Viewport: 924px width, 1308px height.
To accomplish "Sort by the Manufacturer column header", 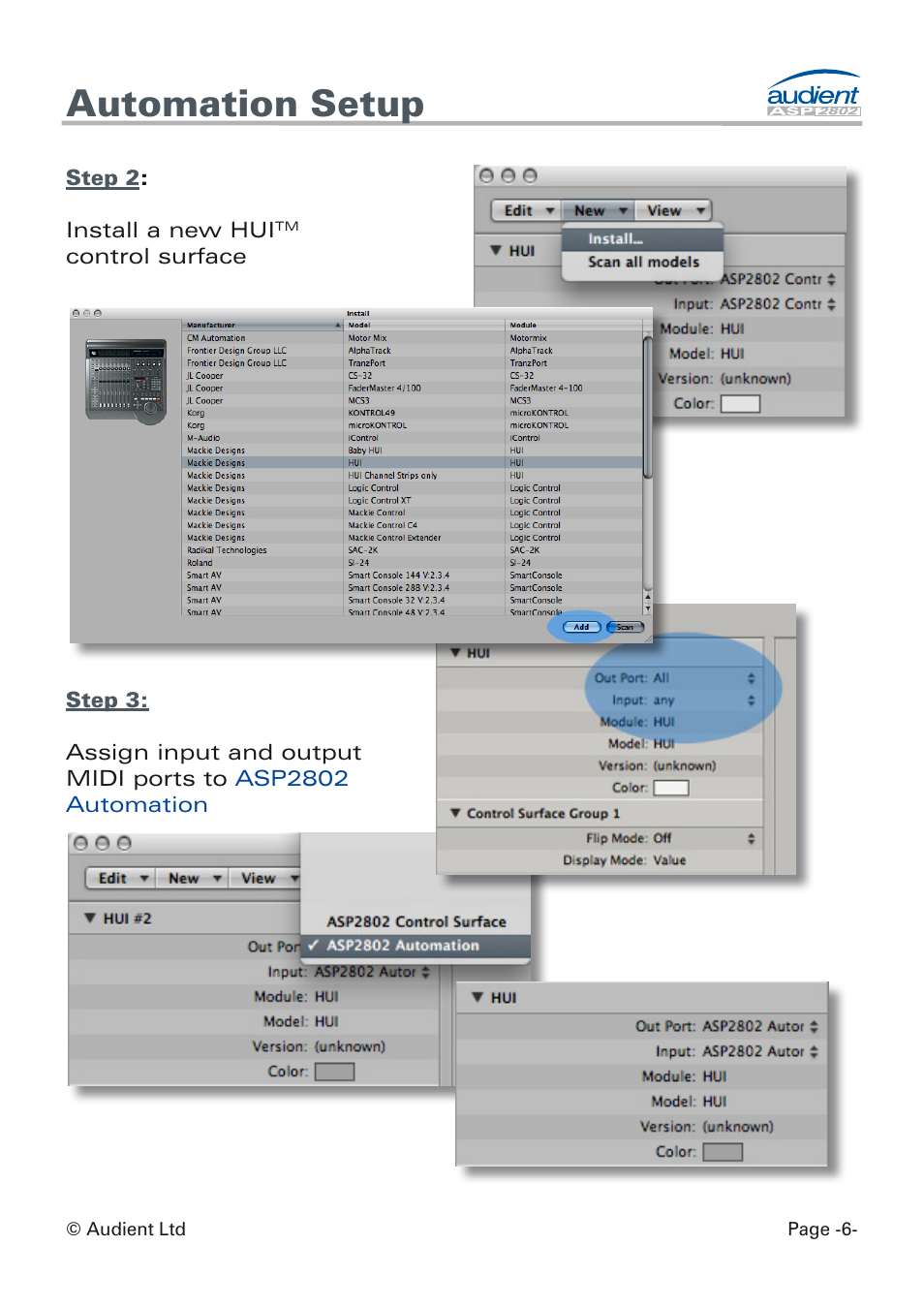I will [262, 326].
